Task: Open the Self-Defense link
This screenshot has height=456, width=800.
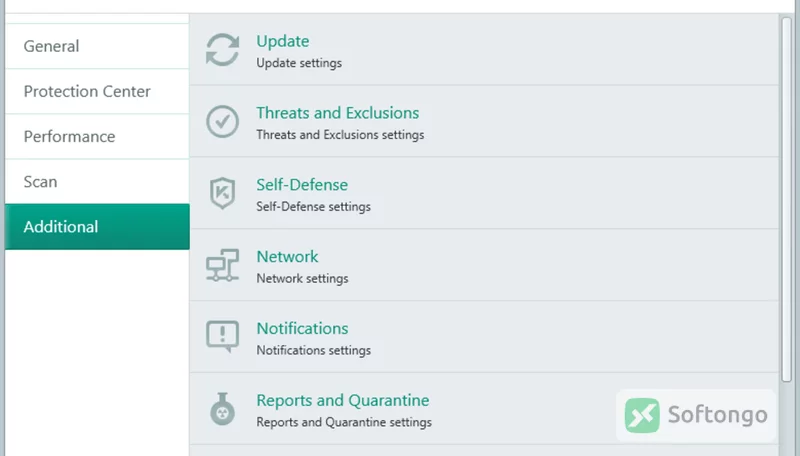Action: click(302, 185)
